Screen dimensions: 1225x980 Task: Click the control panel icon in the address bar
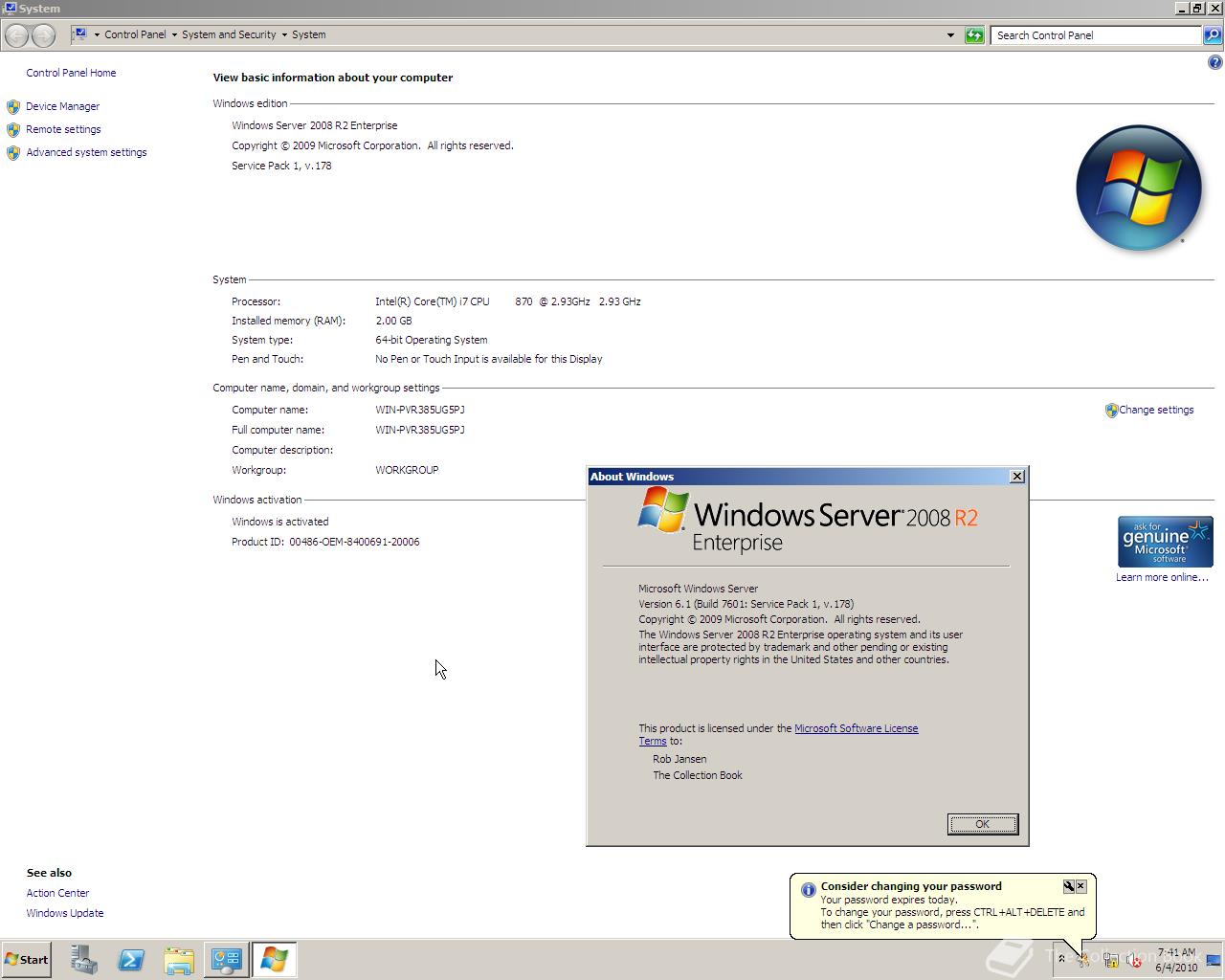tap(80, 34)
